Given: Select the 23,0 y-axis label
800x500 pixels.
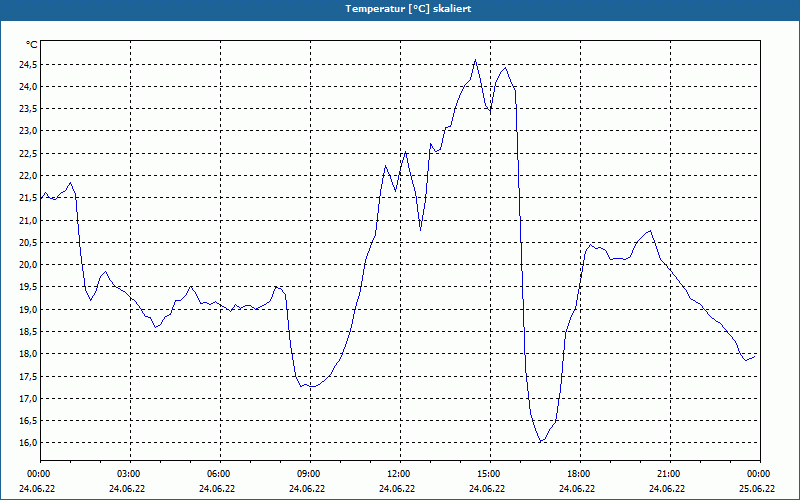Looking at the screenshot, I should click(28, 131).
